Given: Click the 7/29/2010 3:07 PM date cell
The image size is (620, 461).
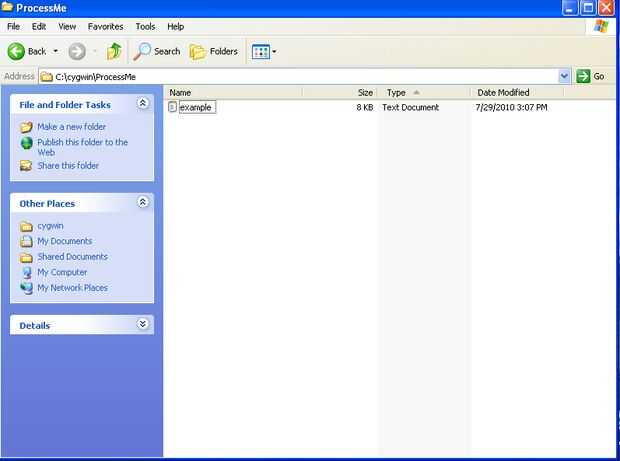Looking at the screenshot, I should [x=511, y=107].
